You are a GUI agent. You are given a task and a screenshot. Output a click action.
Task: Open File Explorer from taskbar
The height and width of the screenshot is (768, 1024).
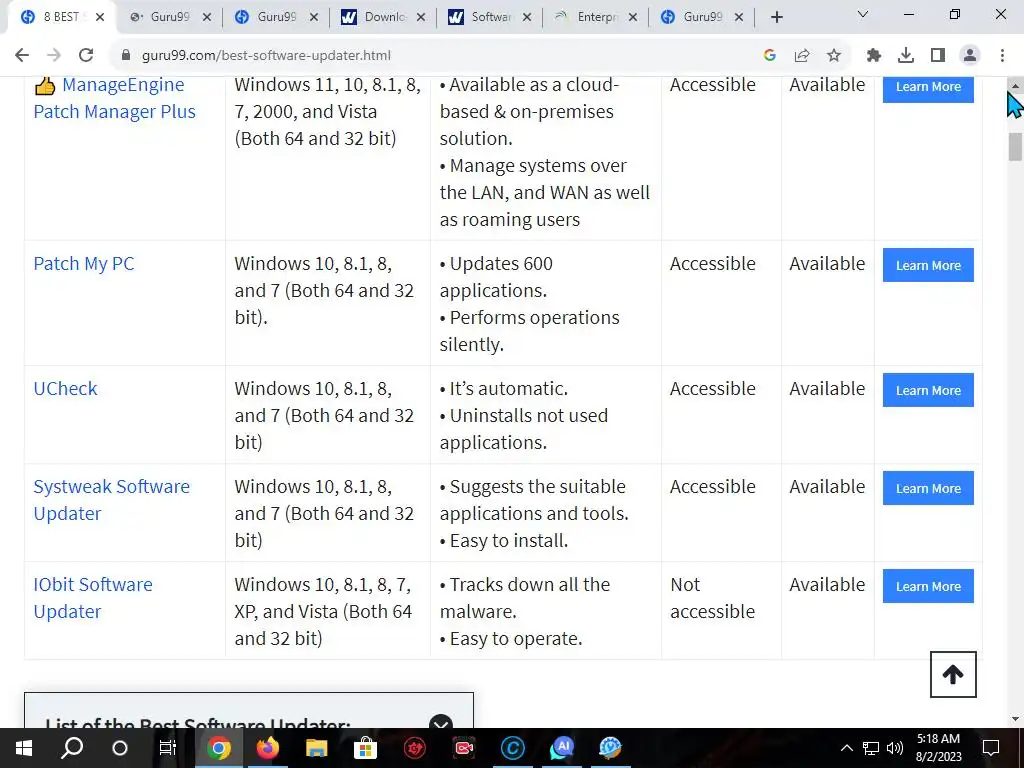316,748
